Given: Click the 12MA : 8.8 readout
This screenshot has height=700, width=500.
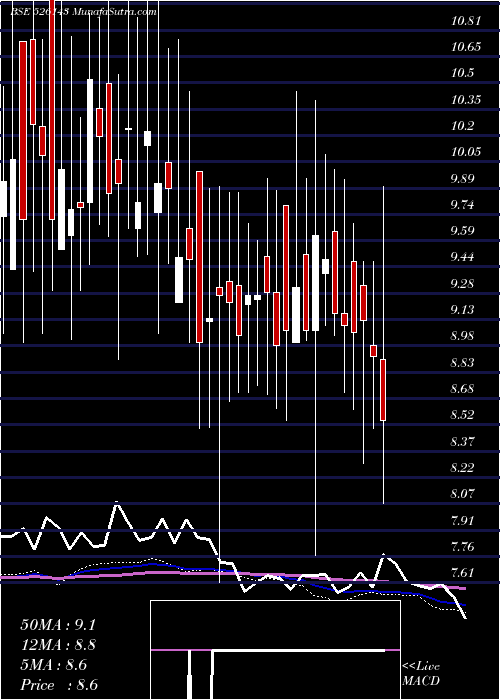Looking at the screenshot, I should click(58, 645).
